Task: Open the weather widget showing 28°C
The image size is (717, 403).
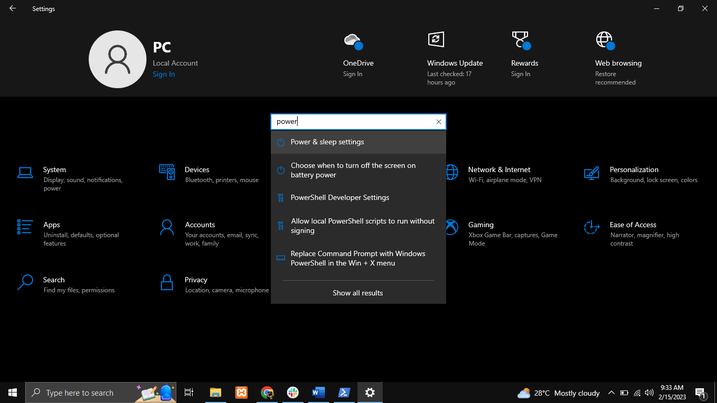Action: pyautogui.click(x=558, y=393)
